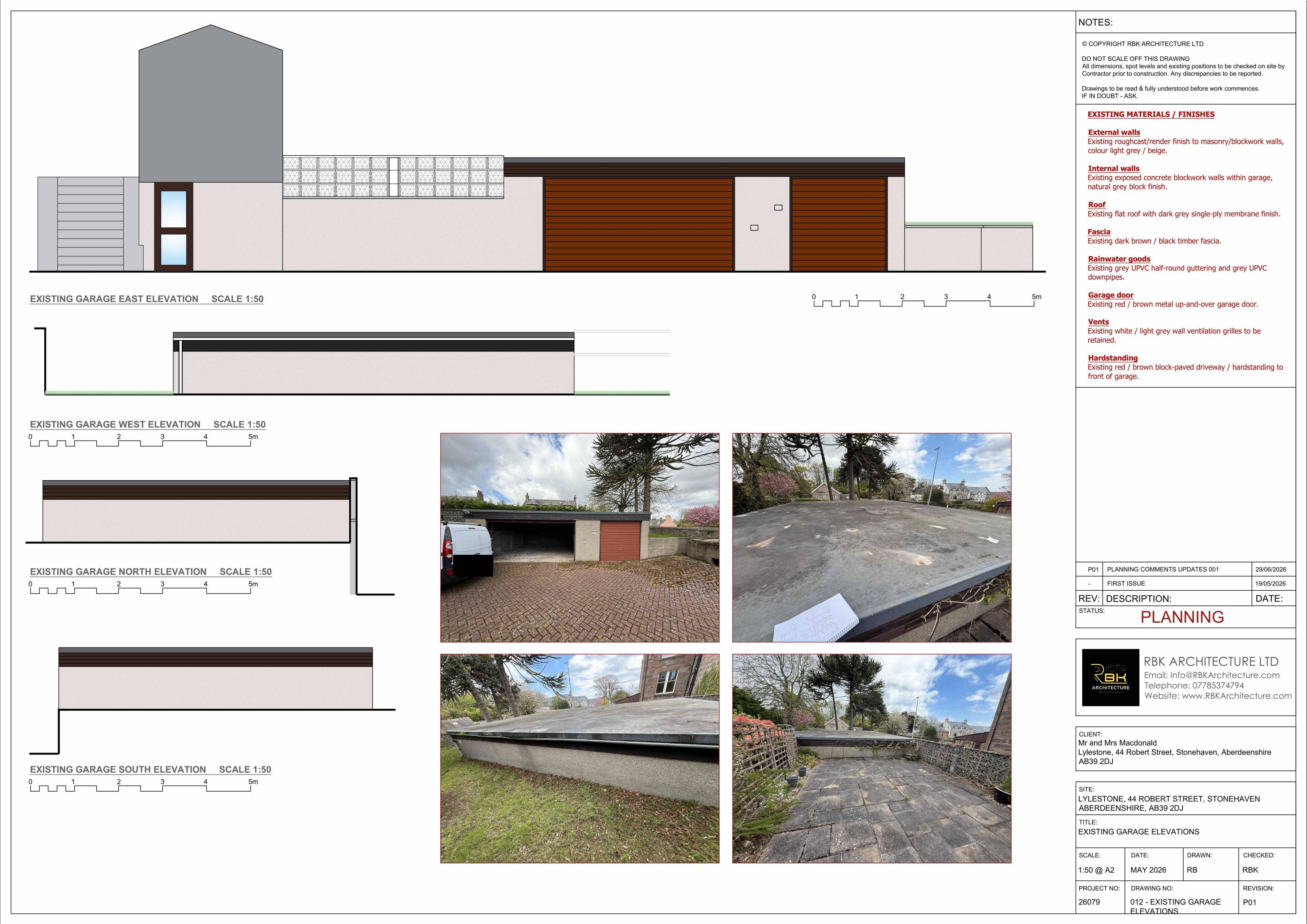
Task: Click the Website www.RBKArchitecture.com text
Action: (x=1218, y=696)
